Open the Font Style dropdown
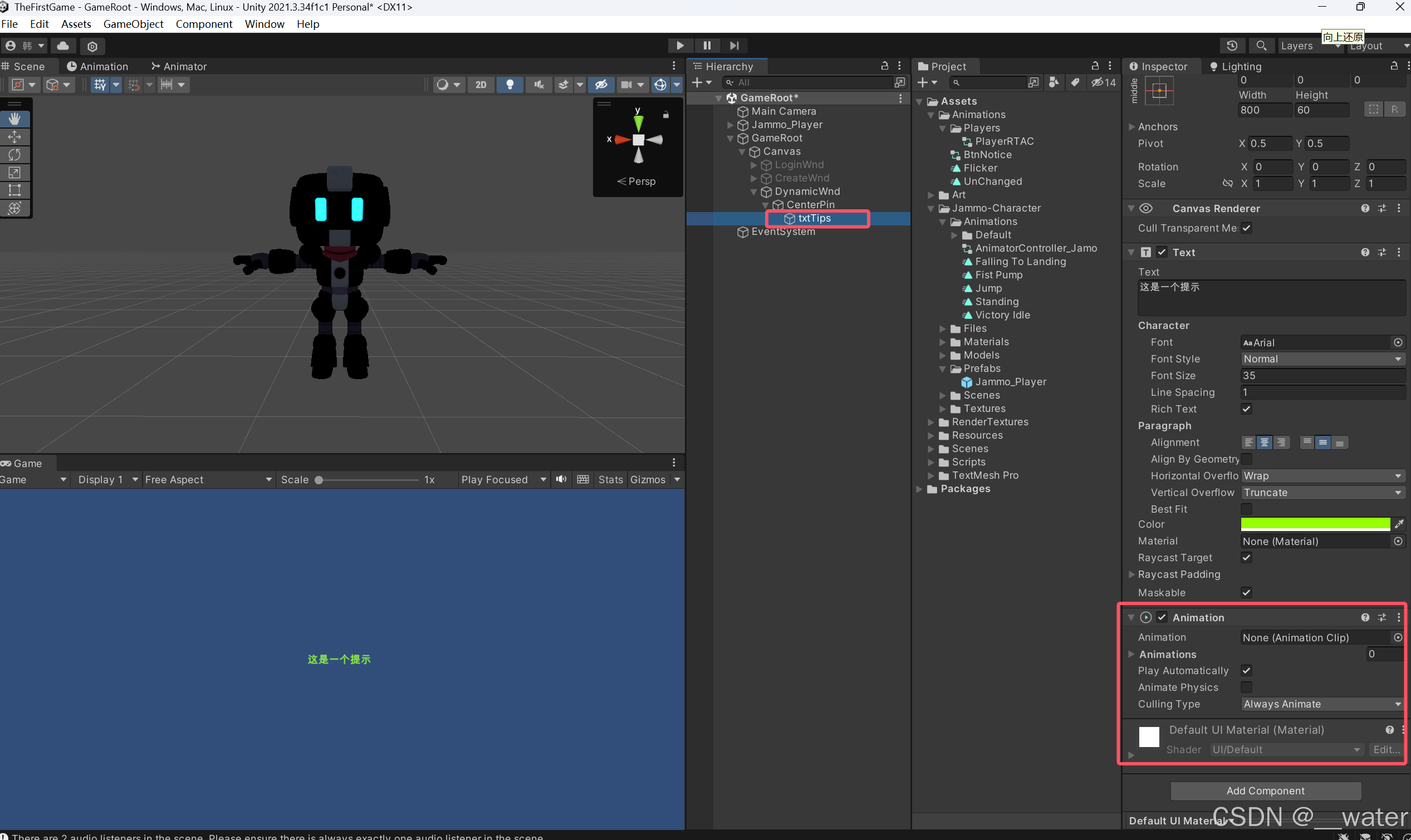1411x840 pixels. click(1321, 359)
